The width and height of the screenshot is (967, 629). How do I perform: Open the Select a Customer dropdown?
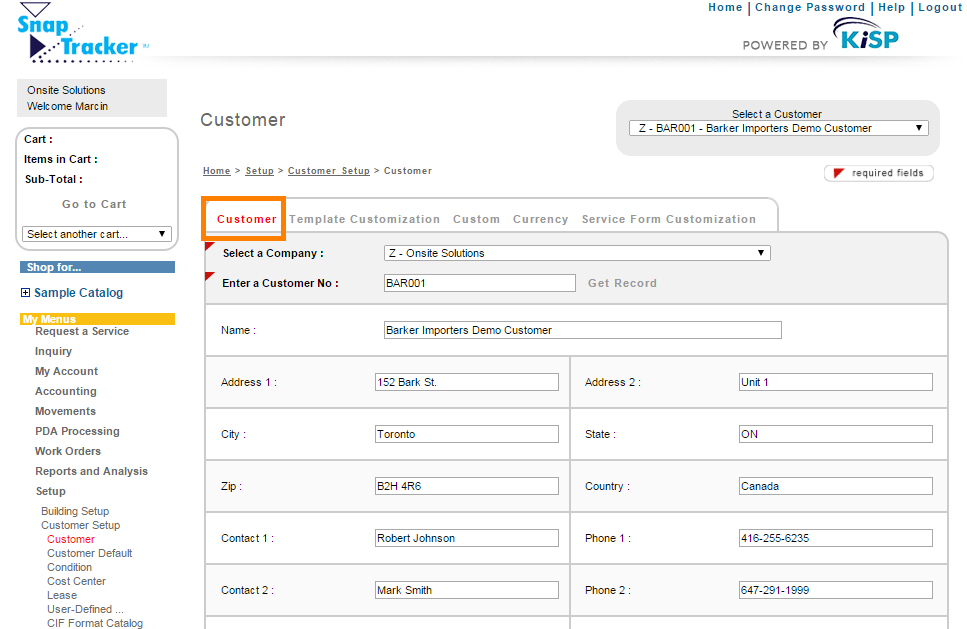point(778,128)
